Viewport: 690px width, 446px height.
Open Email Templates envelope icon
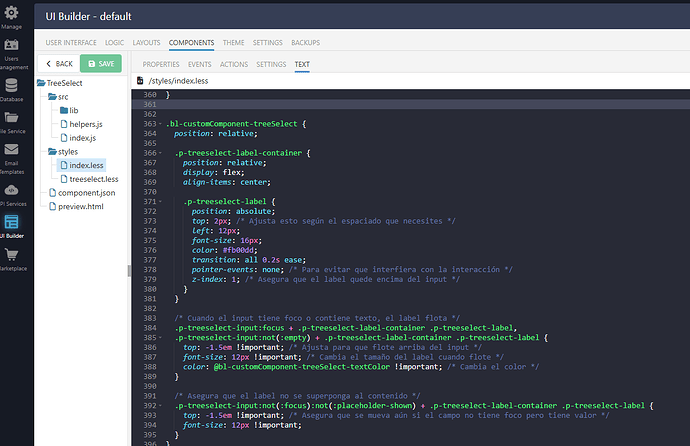[11, 150]
